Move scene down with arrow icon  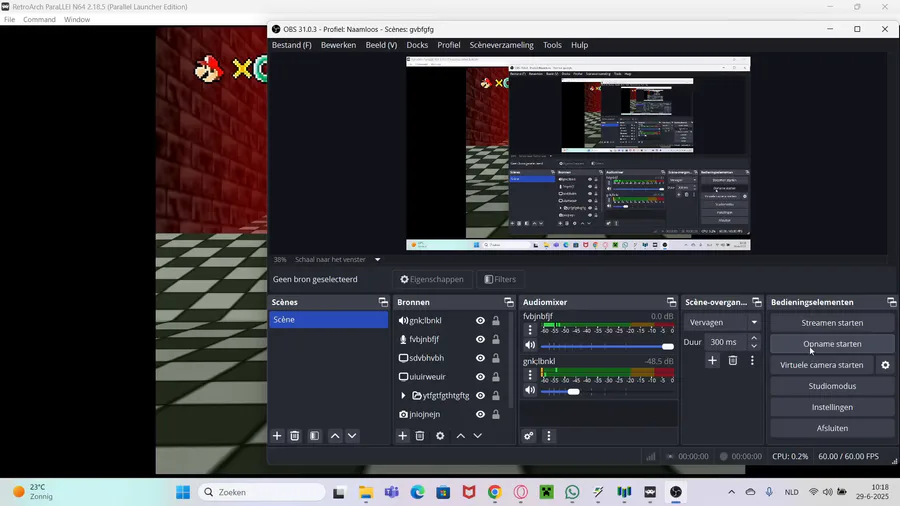tap(352, 436)
